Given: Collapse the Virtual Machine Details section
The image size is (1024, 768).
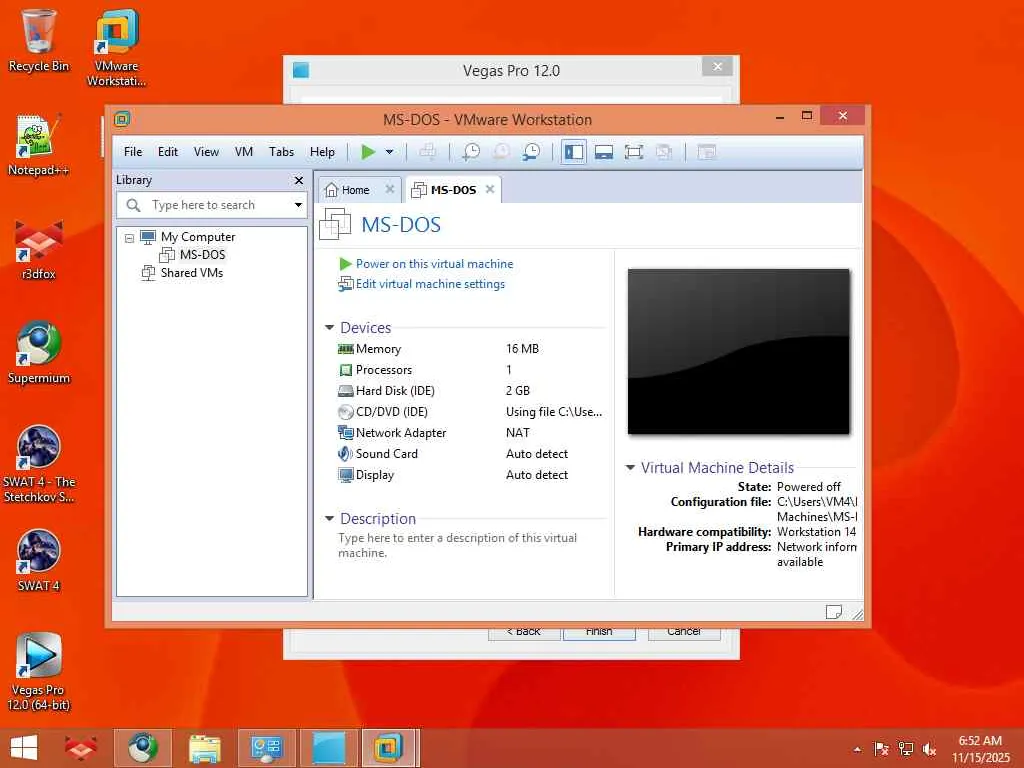Looking at the screenshot, I should pyautogui.click(x=630, y=468).
